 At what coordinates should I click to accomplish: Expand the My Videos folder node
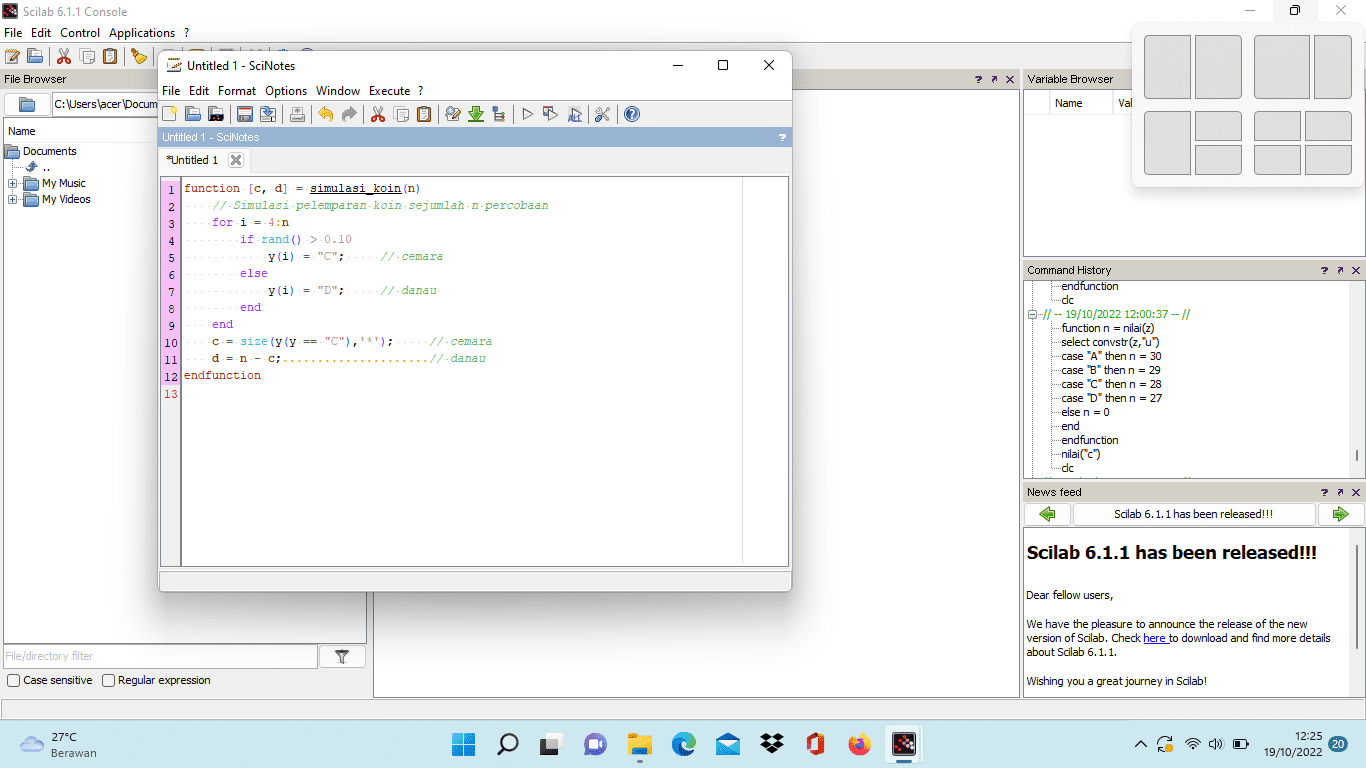(12, 200)
